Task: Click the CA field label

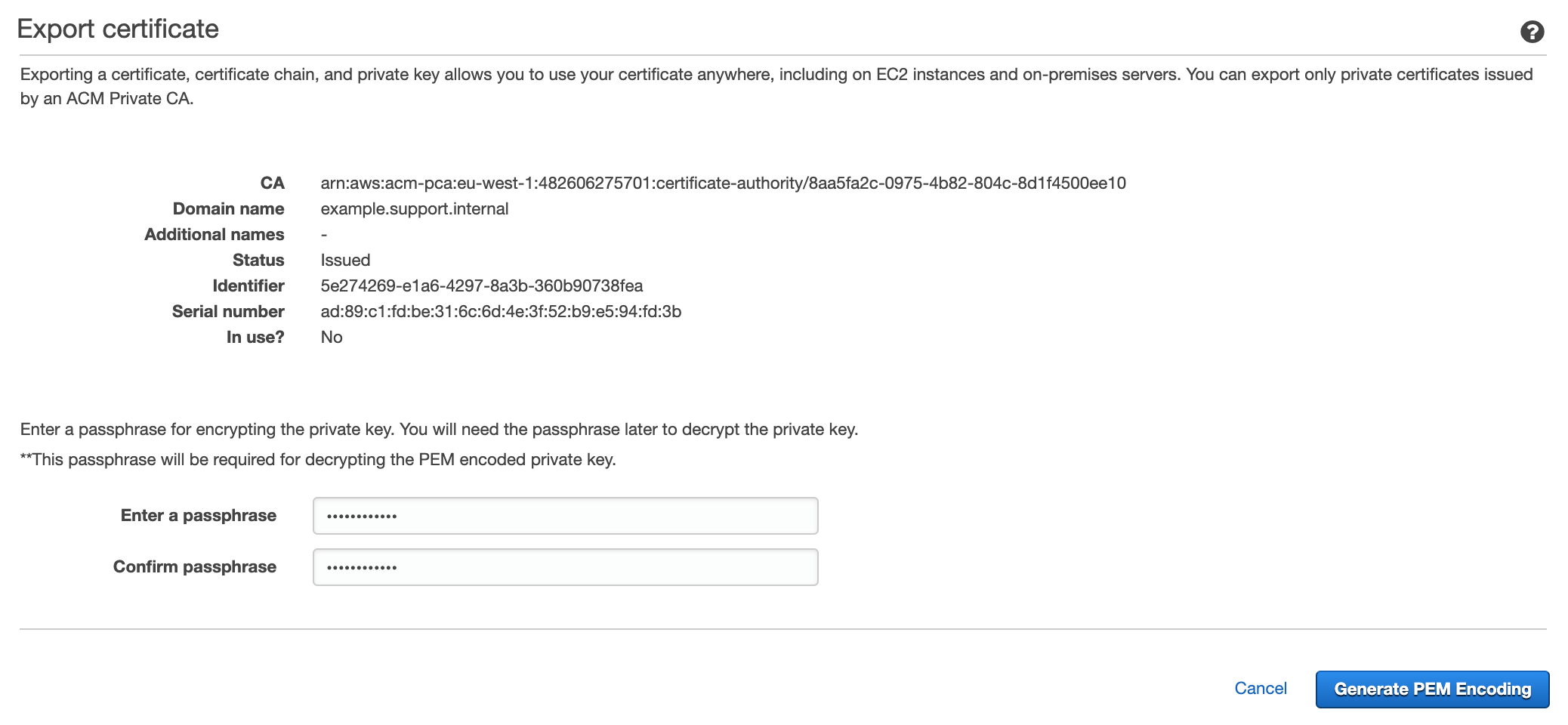Action: [273, 183]
